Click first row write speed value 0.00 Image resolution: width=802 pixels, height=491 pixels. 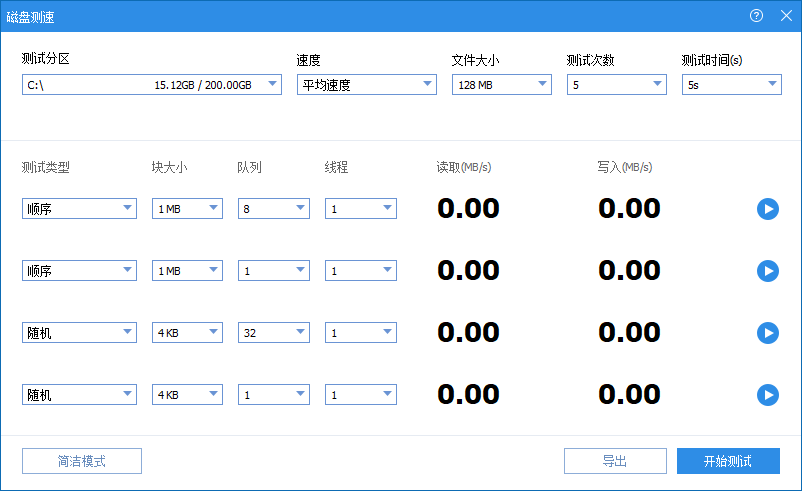click(629, 209)
